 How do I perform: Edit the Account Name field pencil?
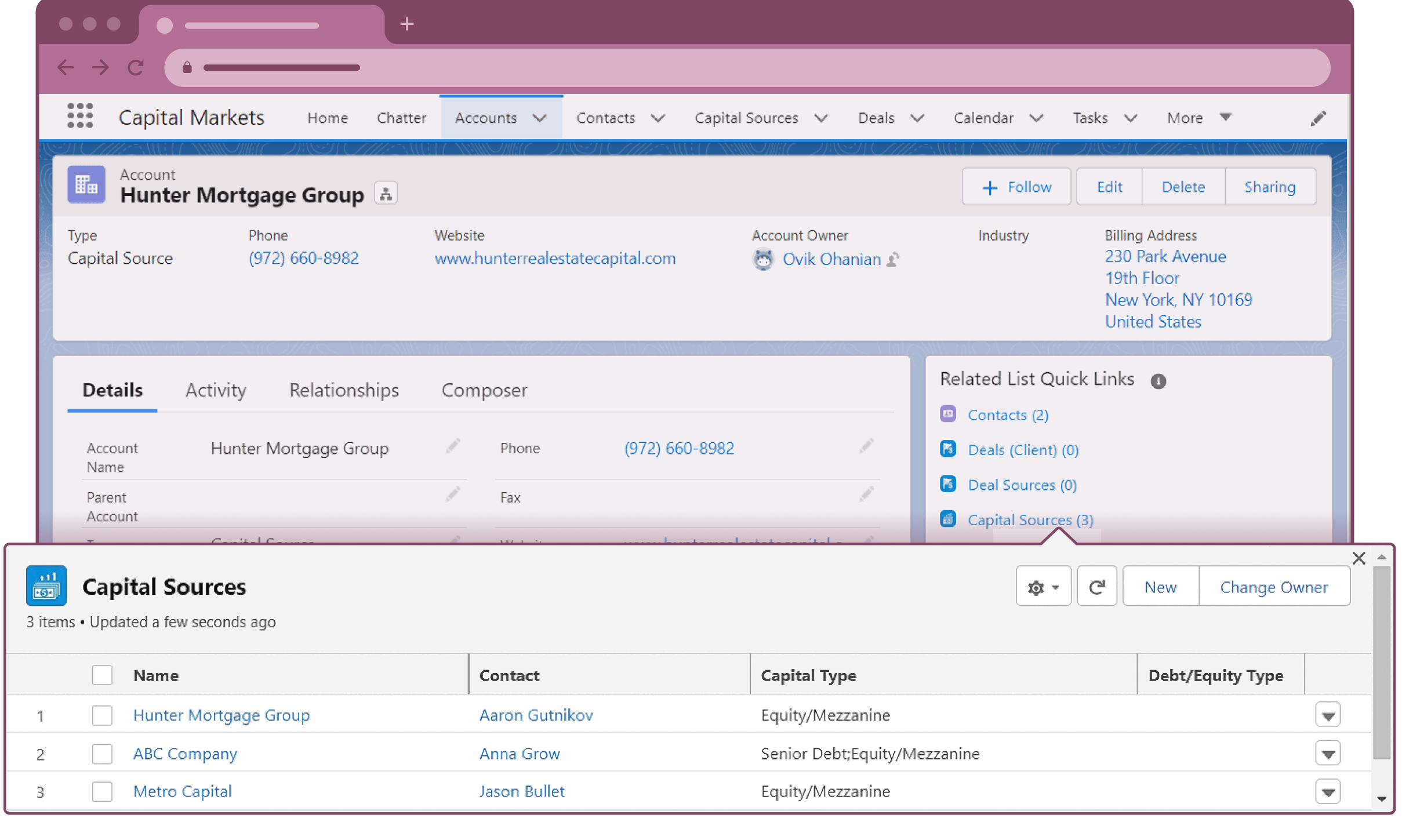click(x=453, y=446)
